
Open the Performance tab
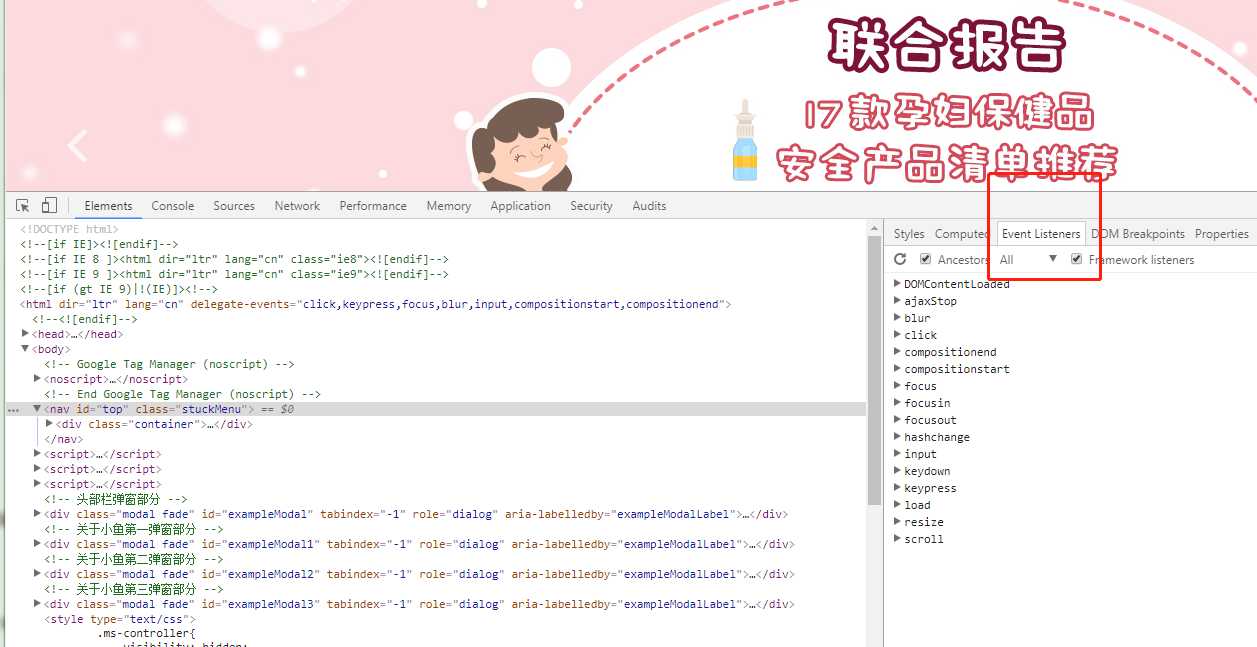tap(373, 206)
